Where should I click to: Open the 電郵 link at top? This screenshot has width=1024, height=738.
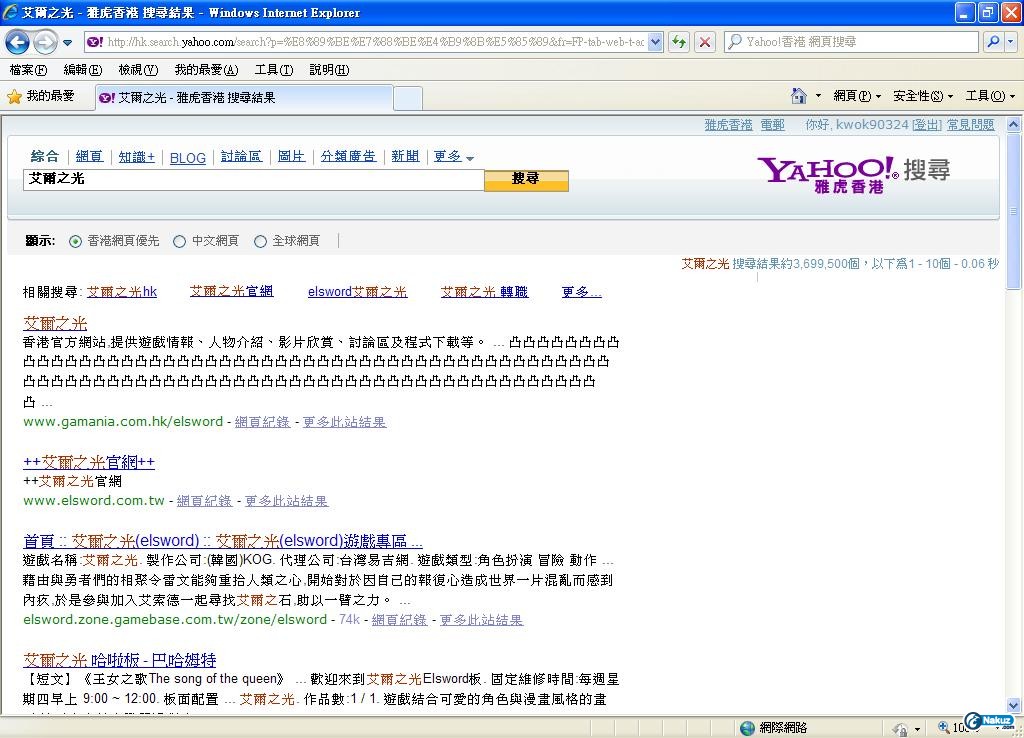pyautogui.click(x=773, y=125)
